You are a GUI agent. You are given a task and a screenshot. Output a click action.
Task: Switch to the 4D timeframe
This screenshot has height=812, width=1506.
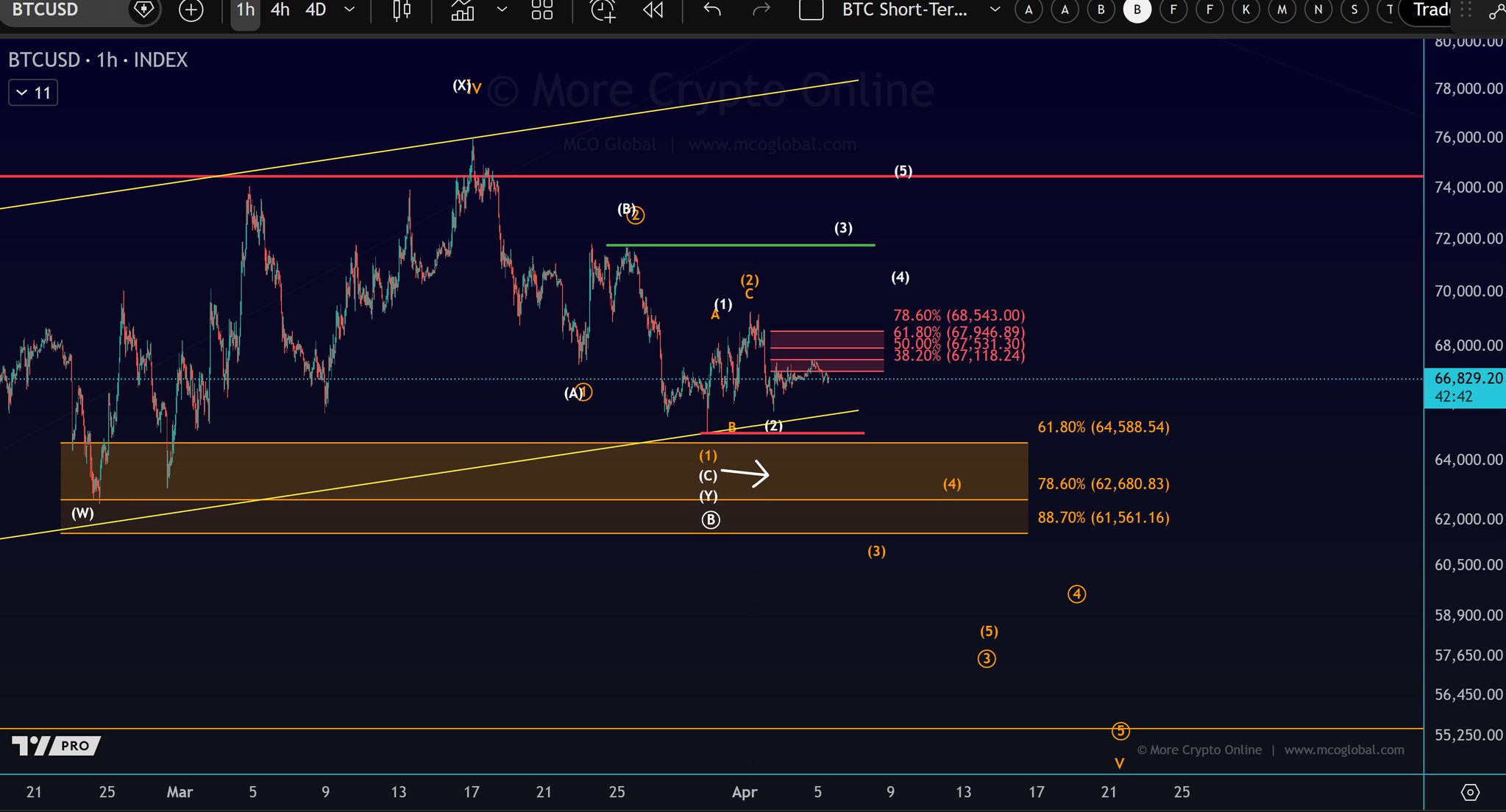click(x=316, y=10)
